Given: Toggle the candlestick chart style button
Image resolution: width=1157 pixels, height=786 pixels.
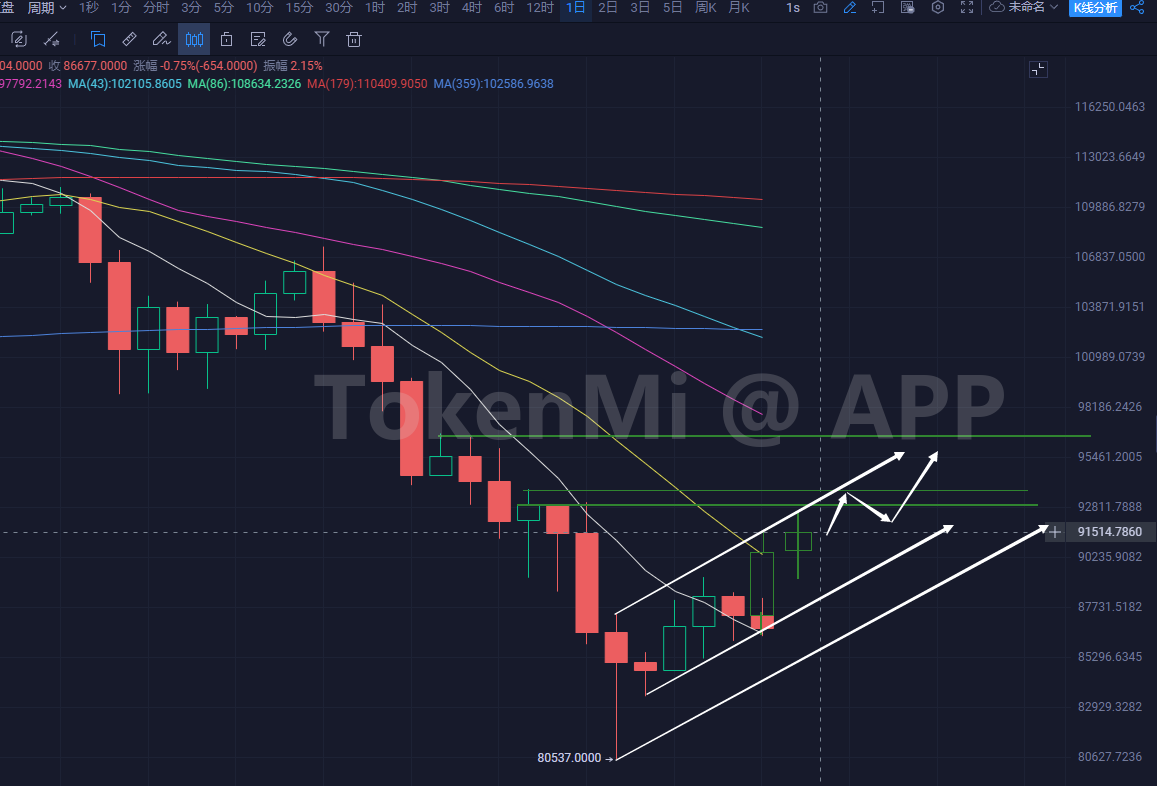Looking at the screenshot, I should 194,40.
